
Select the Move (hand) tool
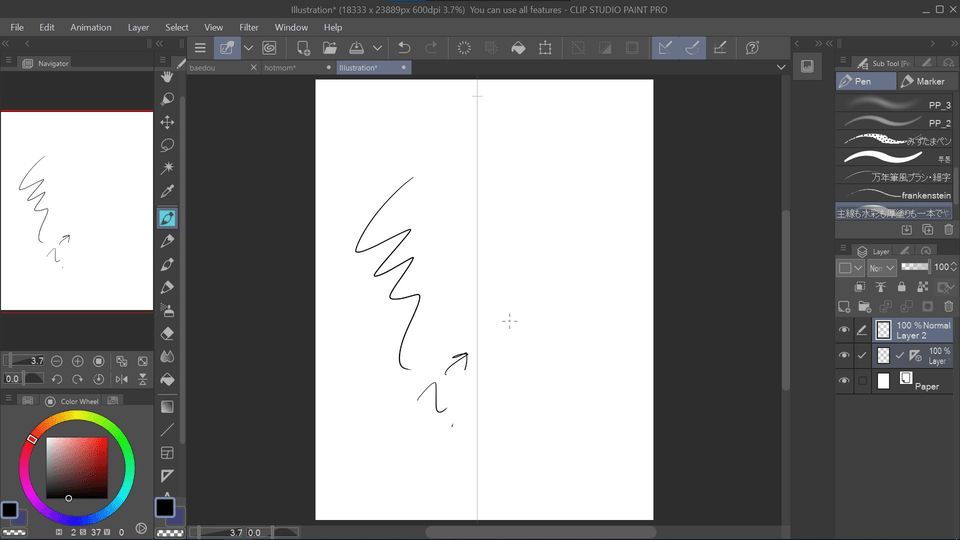[x=167, y=77]
